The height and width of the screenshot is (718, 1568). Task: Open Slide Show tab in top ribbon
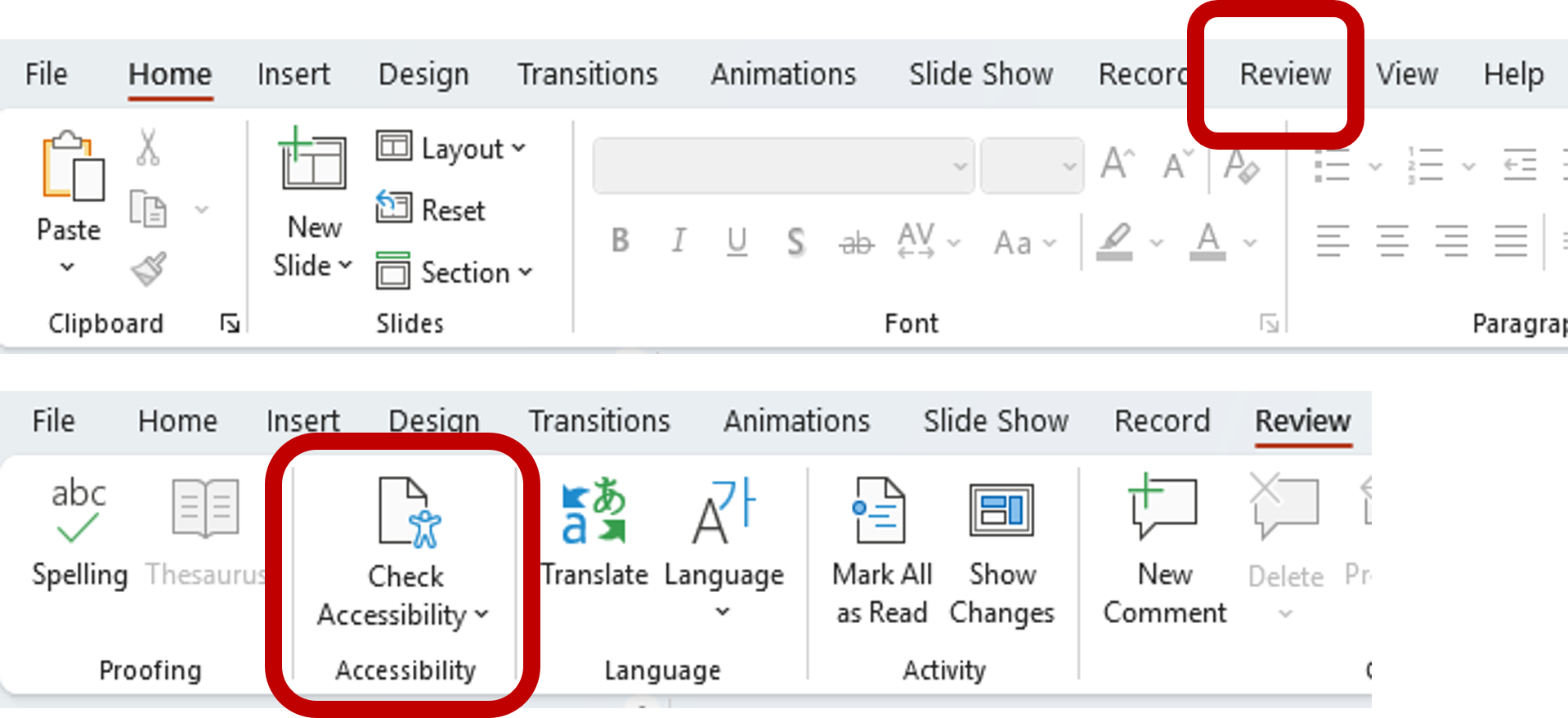pos(981,74)
